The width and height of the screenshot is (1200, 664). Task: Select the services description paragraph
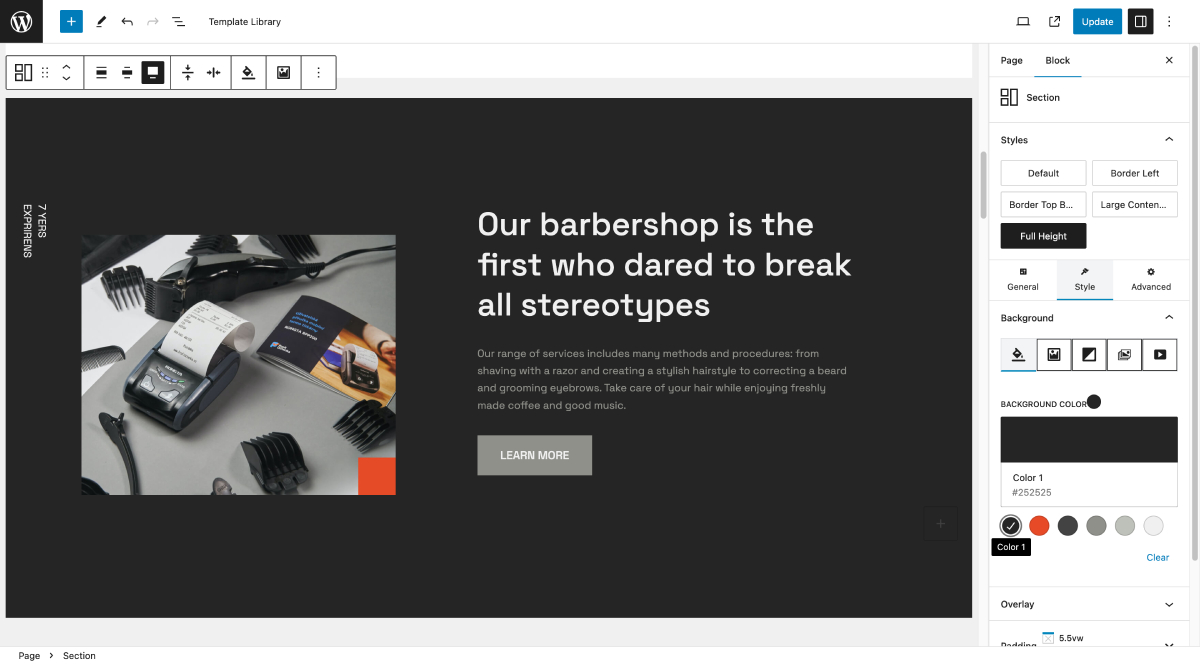[x=663, y=379]
